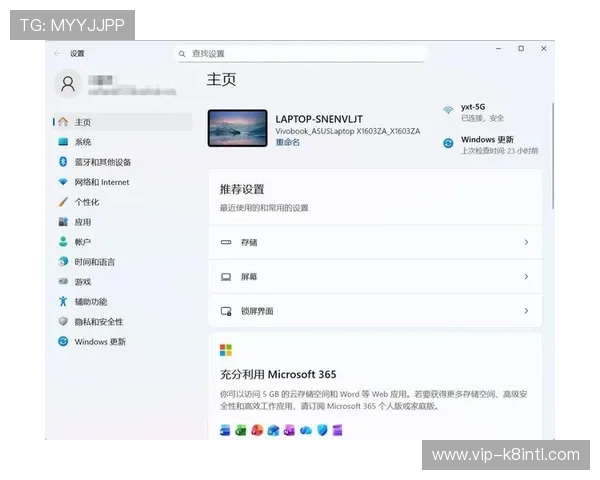The height and width of the screenshot is (480, 600).
Task: Click the yxt-5G Wi-Fi status icon
Action: pos(448,110)
